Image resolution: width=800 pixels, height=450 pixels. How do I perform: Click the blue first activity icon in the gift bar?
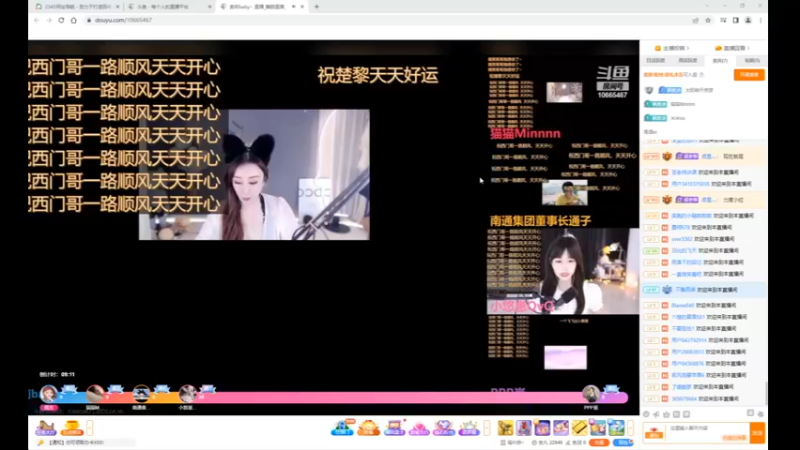click(x=343, y=428)
